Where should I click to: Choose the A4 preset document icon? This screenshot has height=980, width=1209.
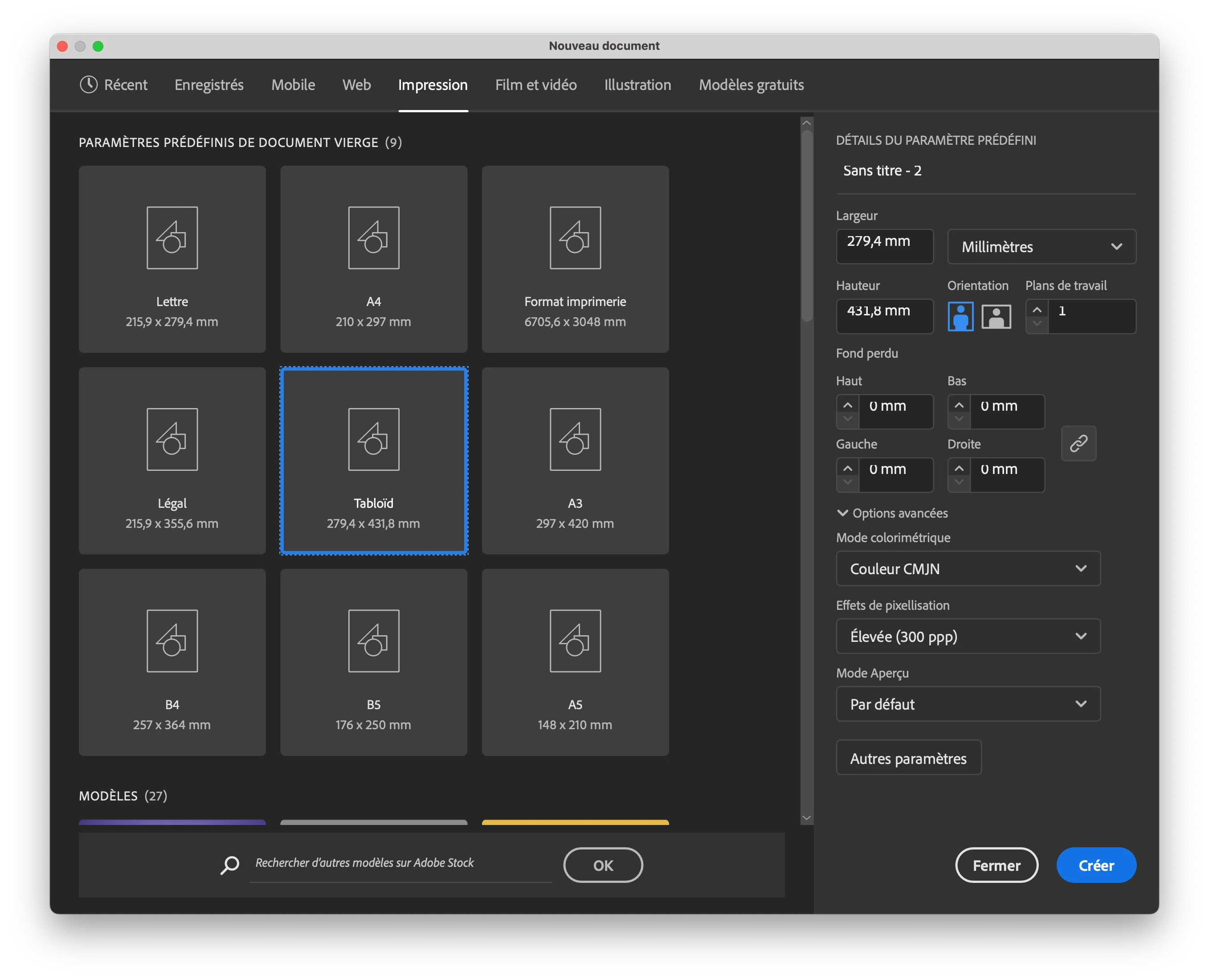[374, 238]
